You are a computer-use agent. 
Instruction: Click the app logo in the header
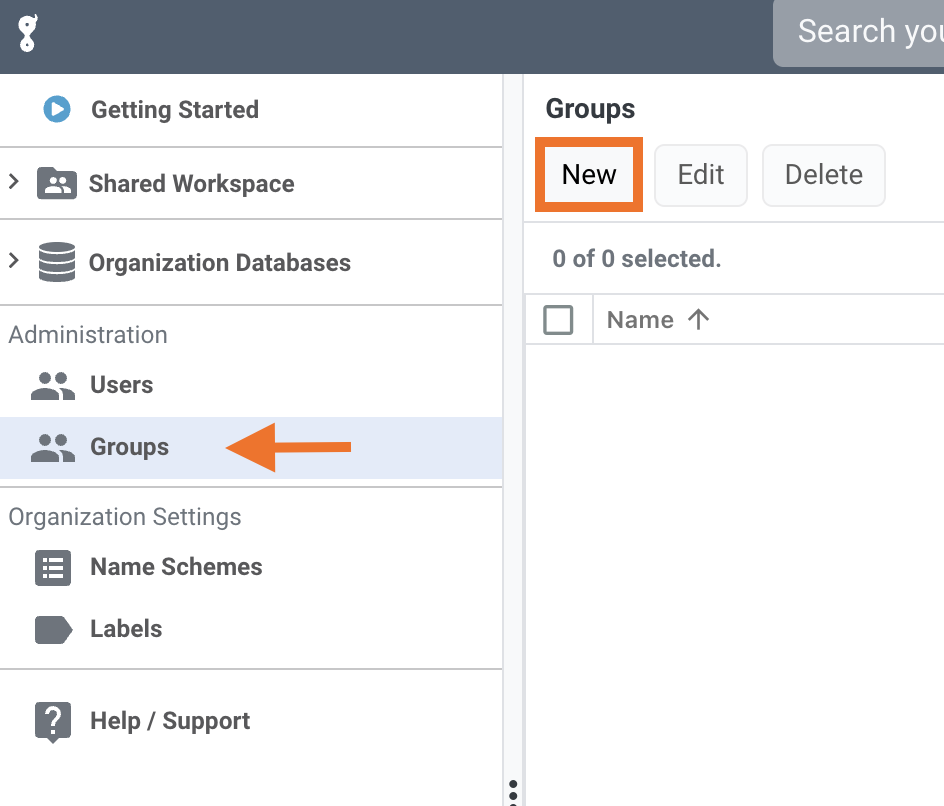tap(27, 34)
